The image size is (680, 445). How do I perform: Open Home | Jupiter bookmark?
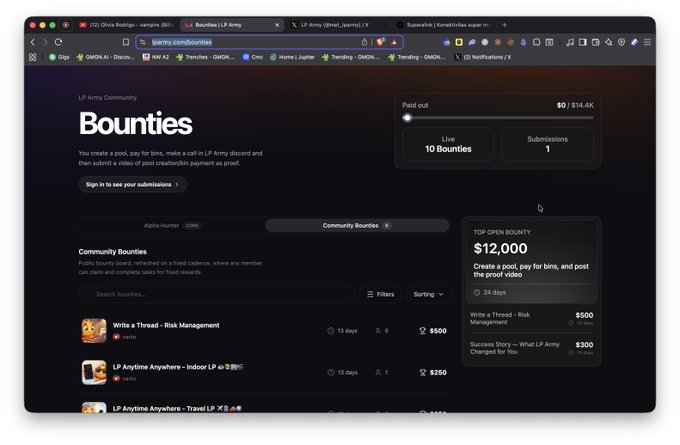[292, 57]
